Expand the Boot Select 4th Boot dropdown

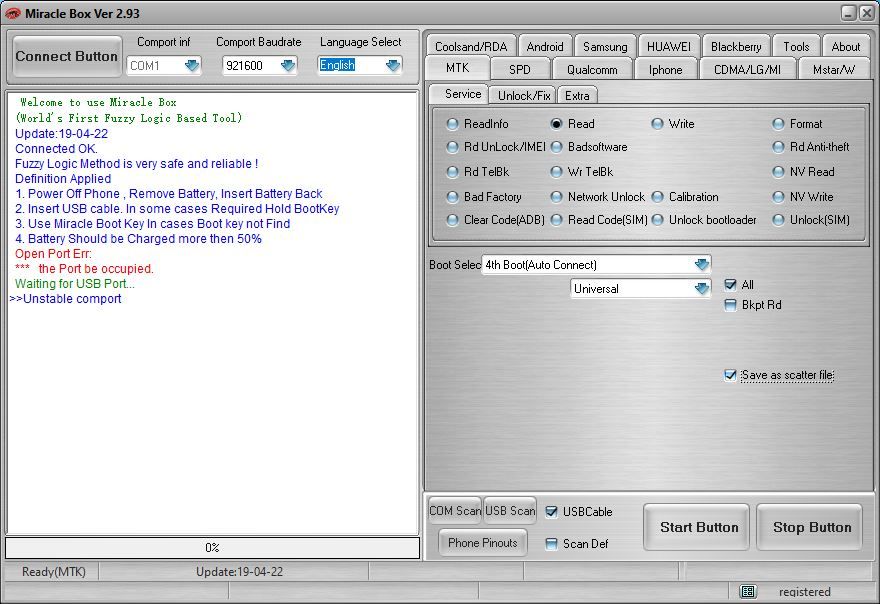pyautogui.click(x=702, y=264)
